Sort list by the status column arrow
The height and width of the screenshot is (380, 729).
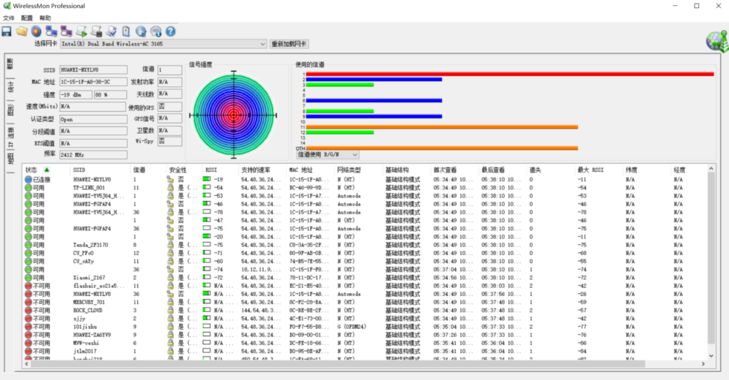point(46,170)
